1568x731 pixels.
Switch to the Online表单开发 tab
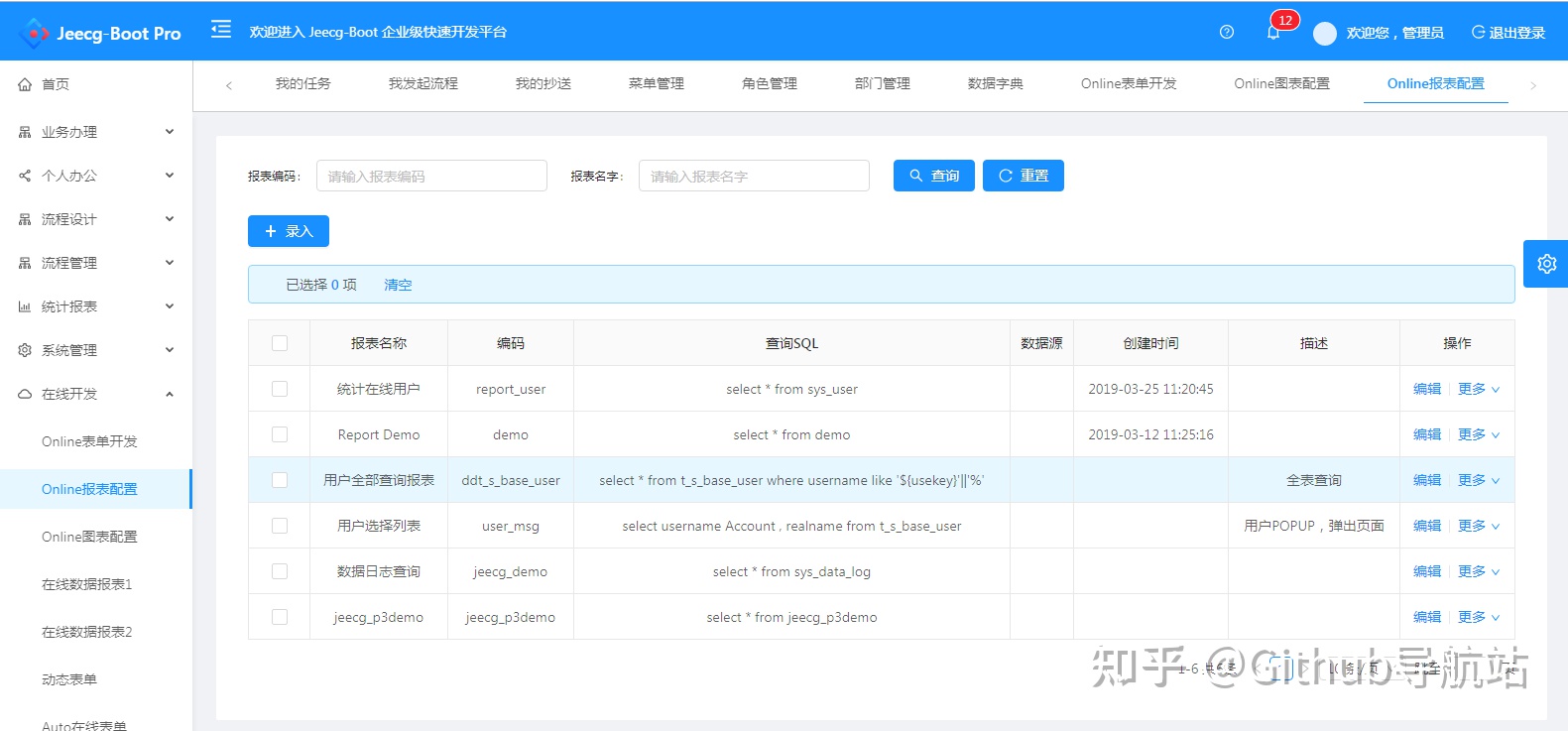pyautogui.click(x=1129, y=83)
